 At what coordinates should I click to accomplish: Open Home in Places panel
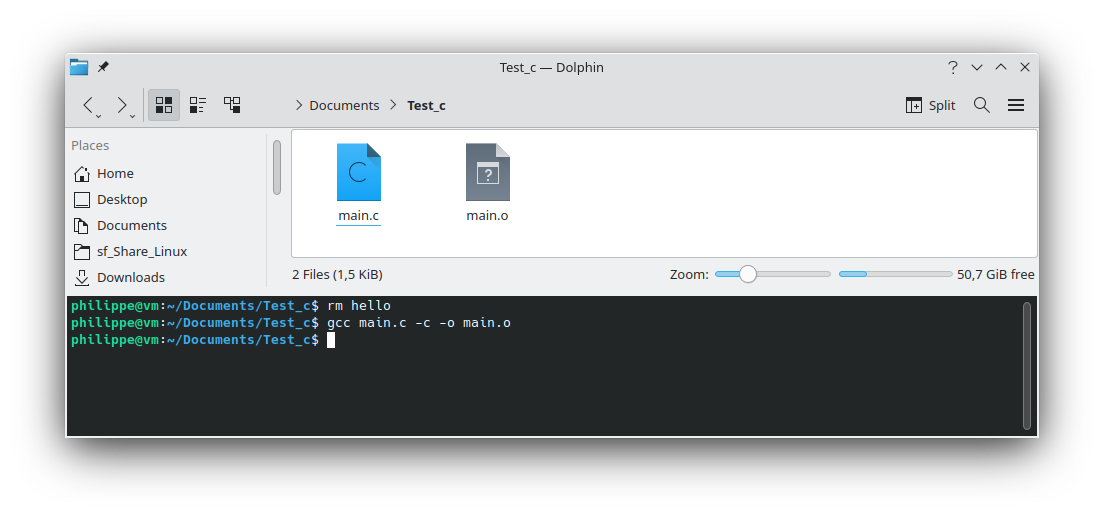click(x=115, y=173)
